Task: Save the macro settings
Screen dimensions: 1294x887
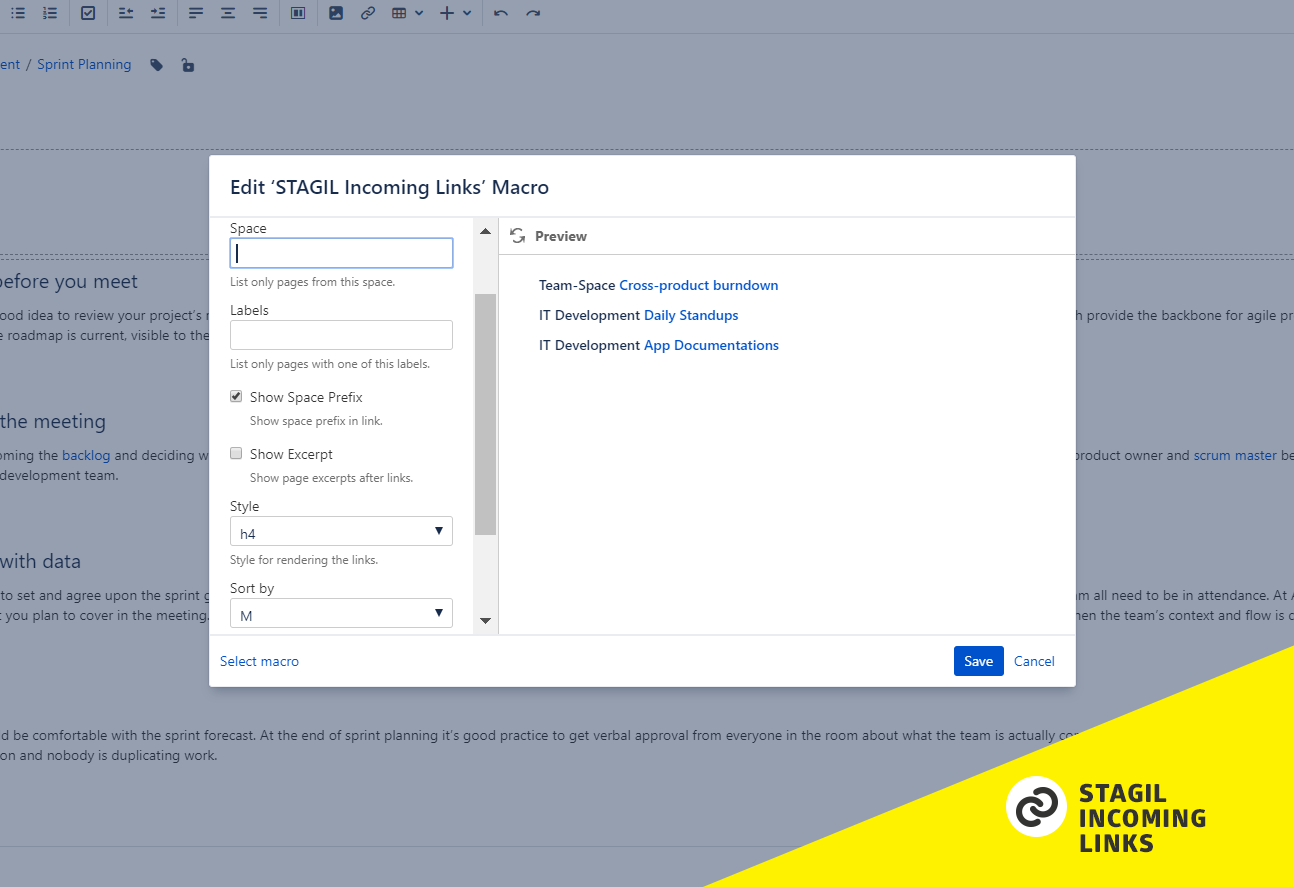Action: 978,661
